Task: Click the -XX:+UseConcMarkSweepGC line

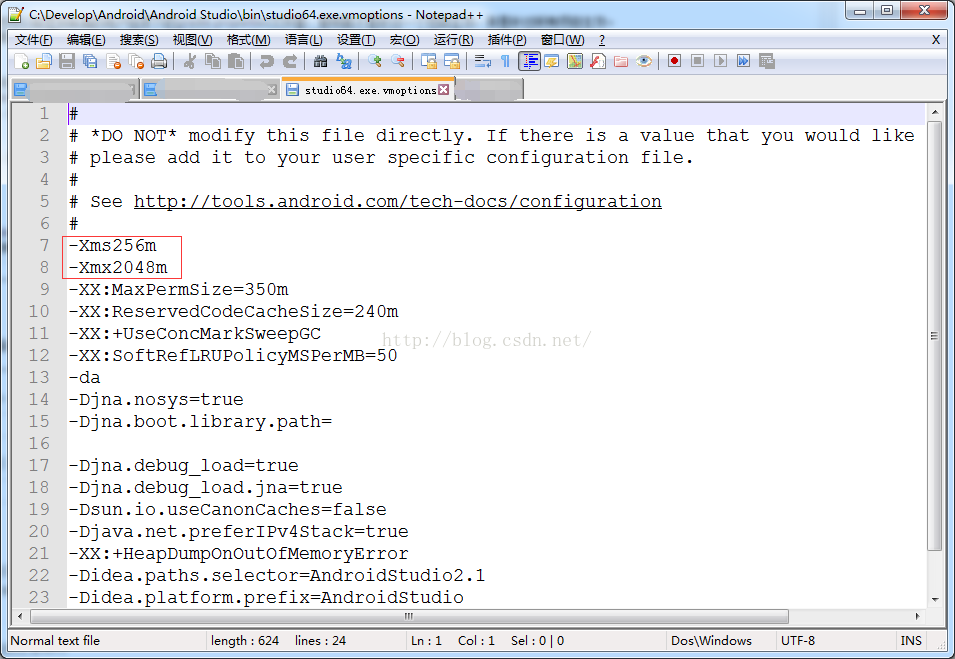Action: pos(194,334)
